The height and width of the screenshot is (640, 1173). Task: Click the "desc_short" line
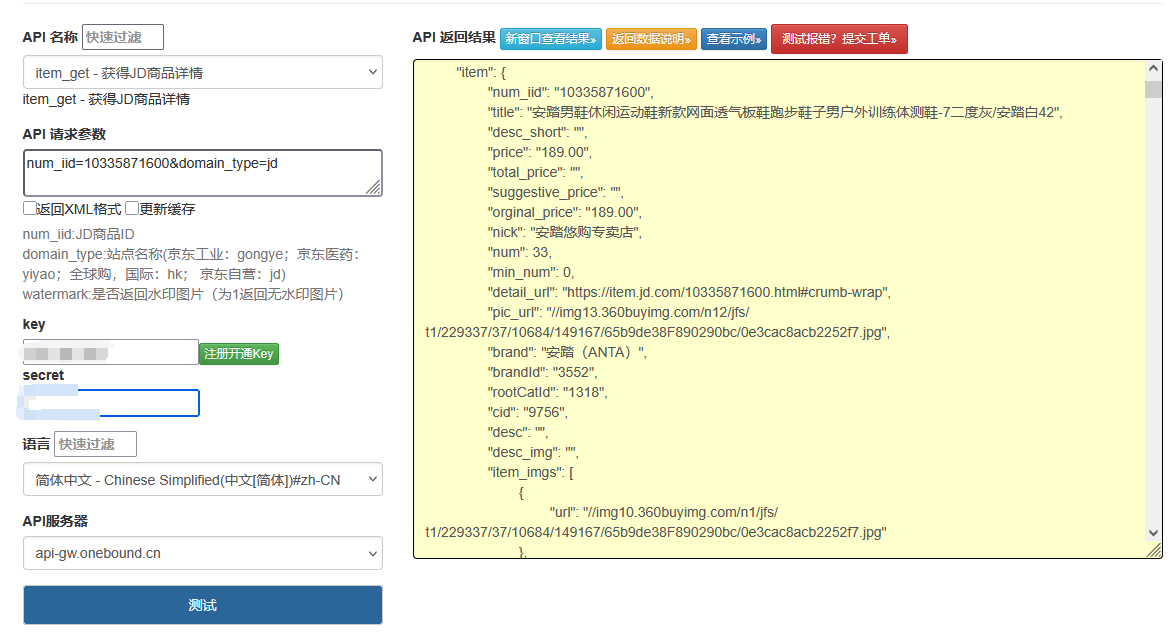coord(537,132)
